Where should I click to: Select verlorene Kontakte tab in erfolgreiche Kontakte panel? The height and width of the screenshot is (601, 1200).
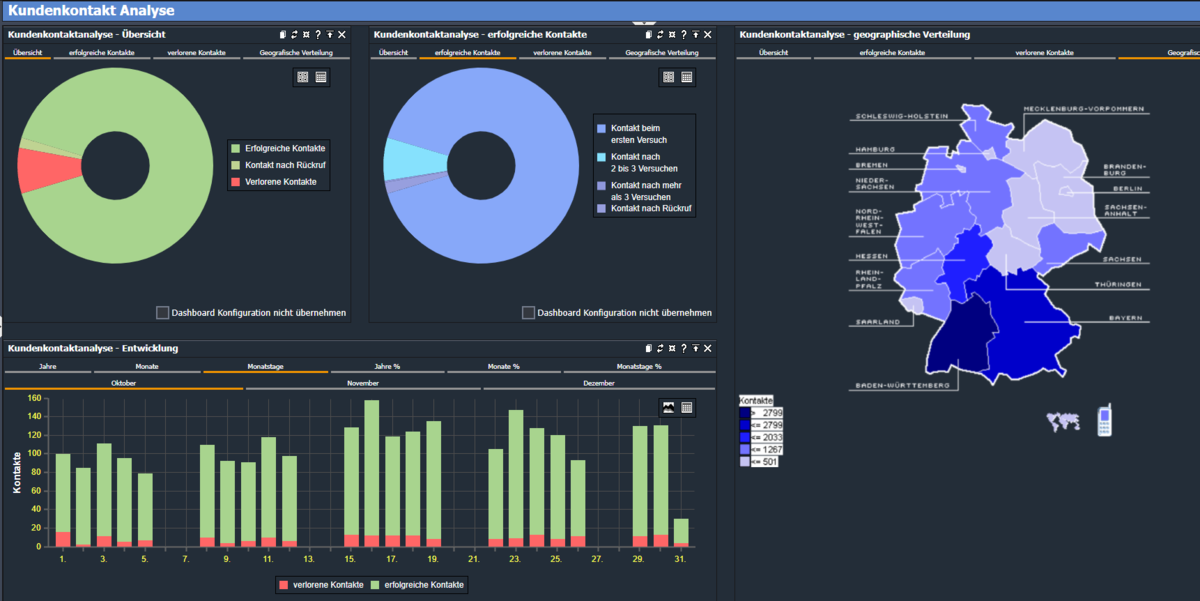(563, 52)
